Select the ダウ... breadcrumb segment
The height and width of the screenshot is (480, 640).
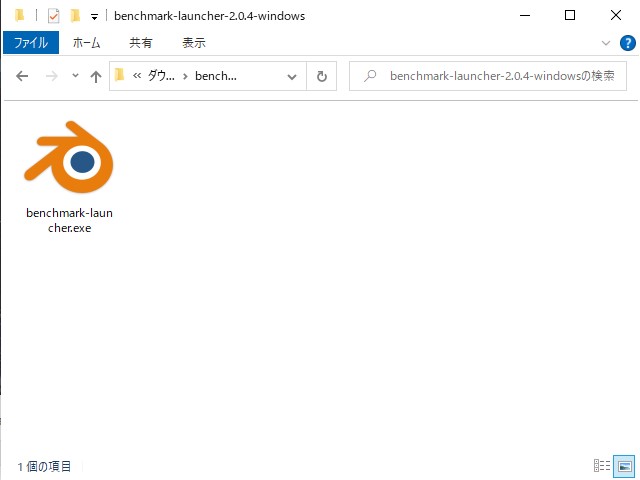tap(161, 76)
